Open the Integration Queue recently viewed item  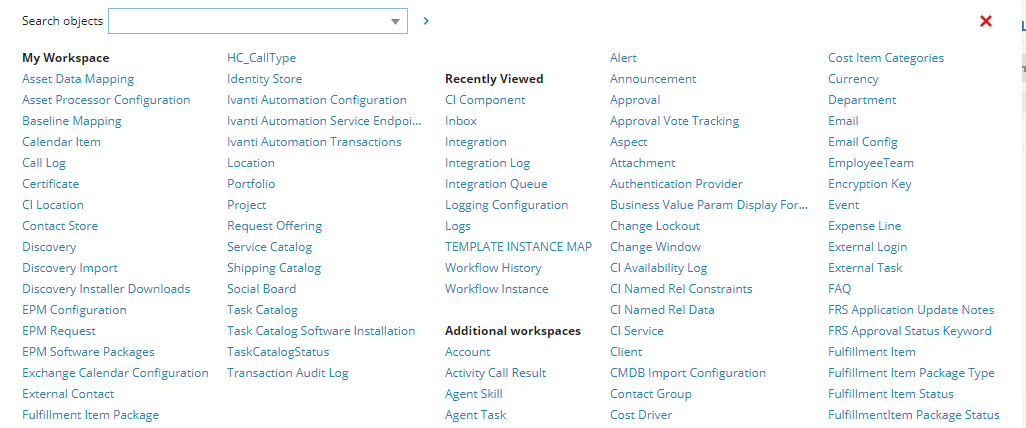click(x=496, y=184)
